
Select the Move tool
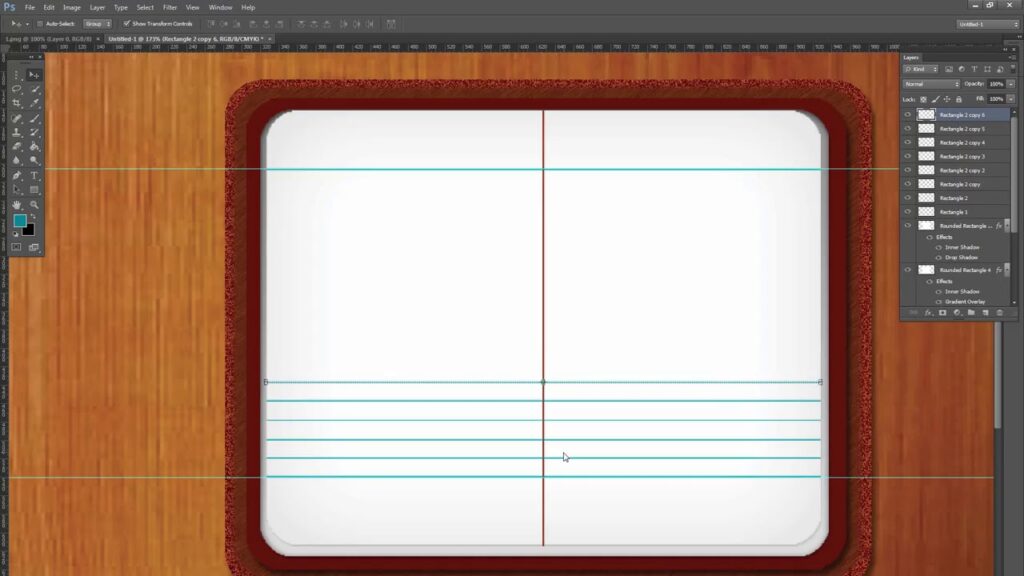pos(33,73)
